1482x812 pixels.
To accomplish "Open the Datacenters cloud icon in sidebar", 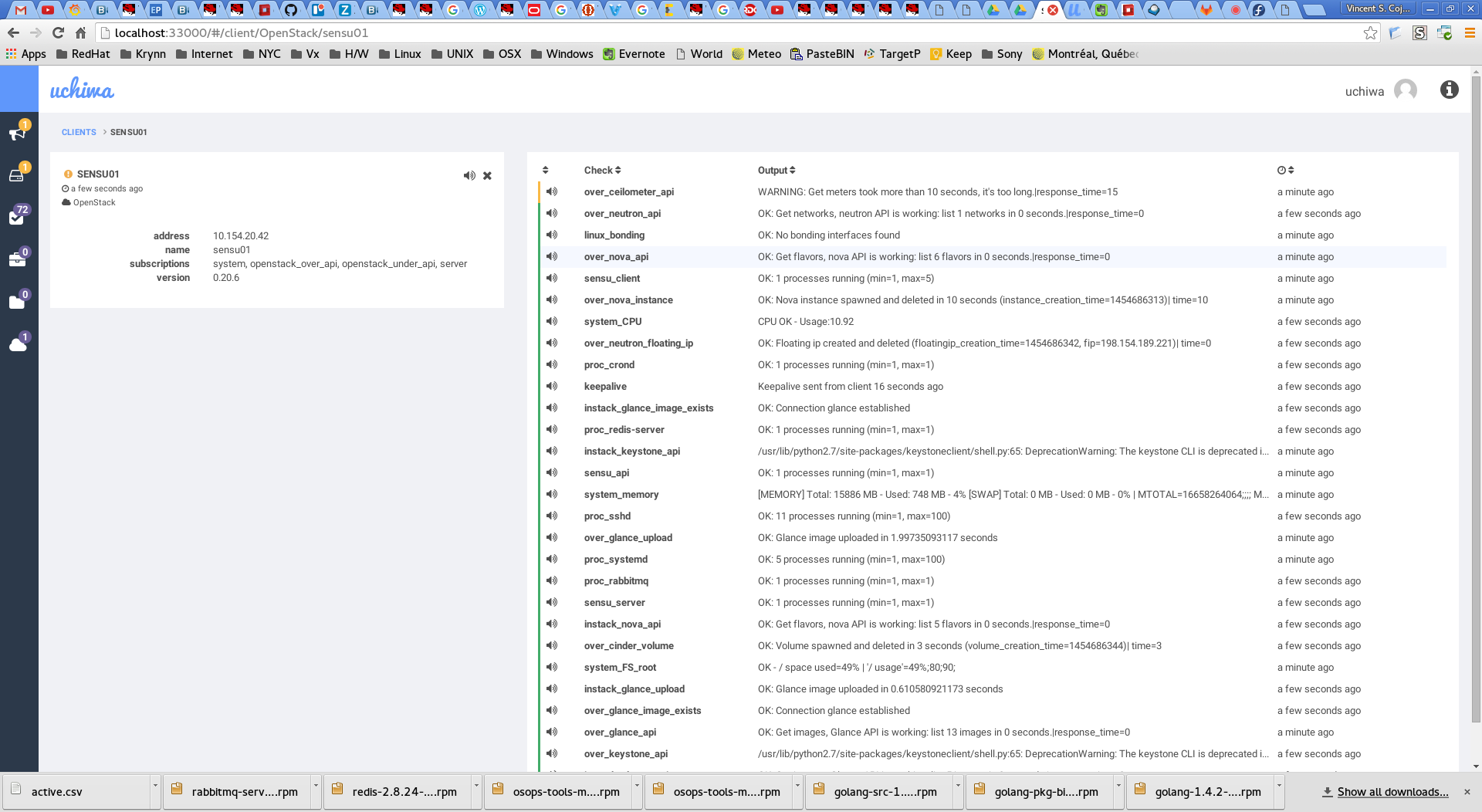I will pos(18,345).
